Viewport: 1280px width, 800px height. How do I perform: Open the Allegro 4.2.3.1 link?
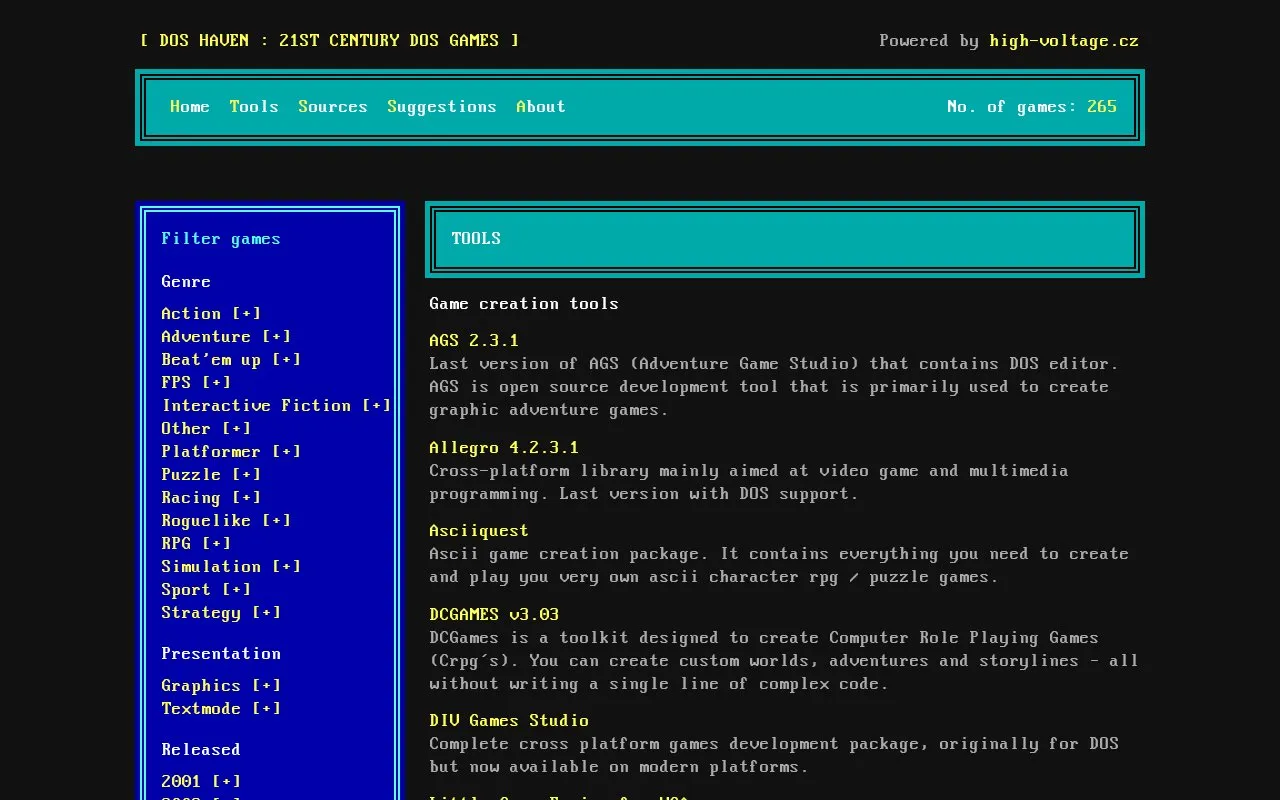(504, 447)
